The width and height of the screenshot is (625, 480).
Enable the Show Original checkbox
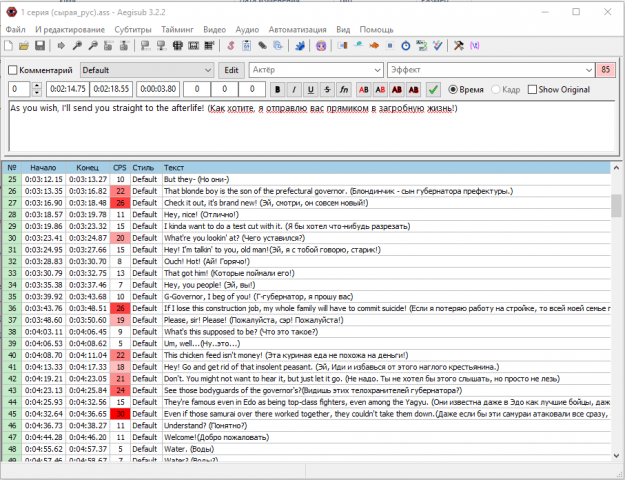pos(532,90)
